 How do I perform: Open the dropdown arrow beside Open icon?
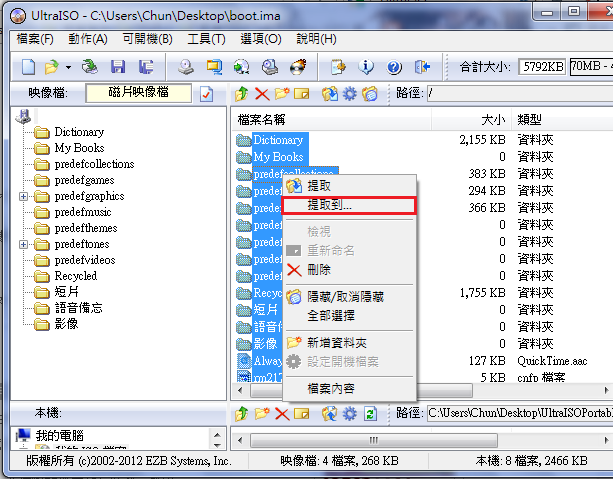(x=68, y=67)
